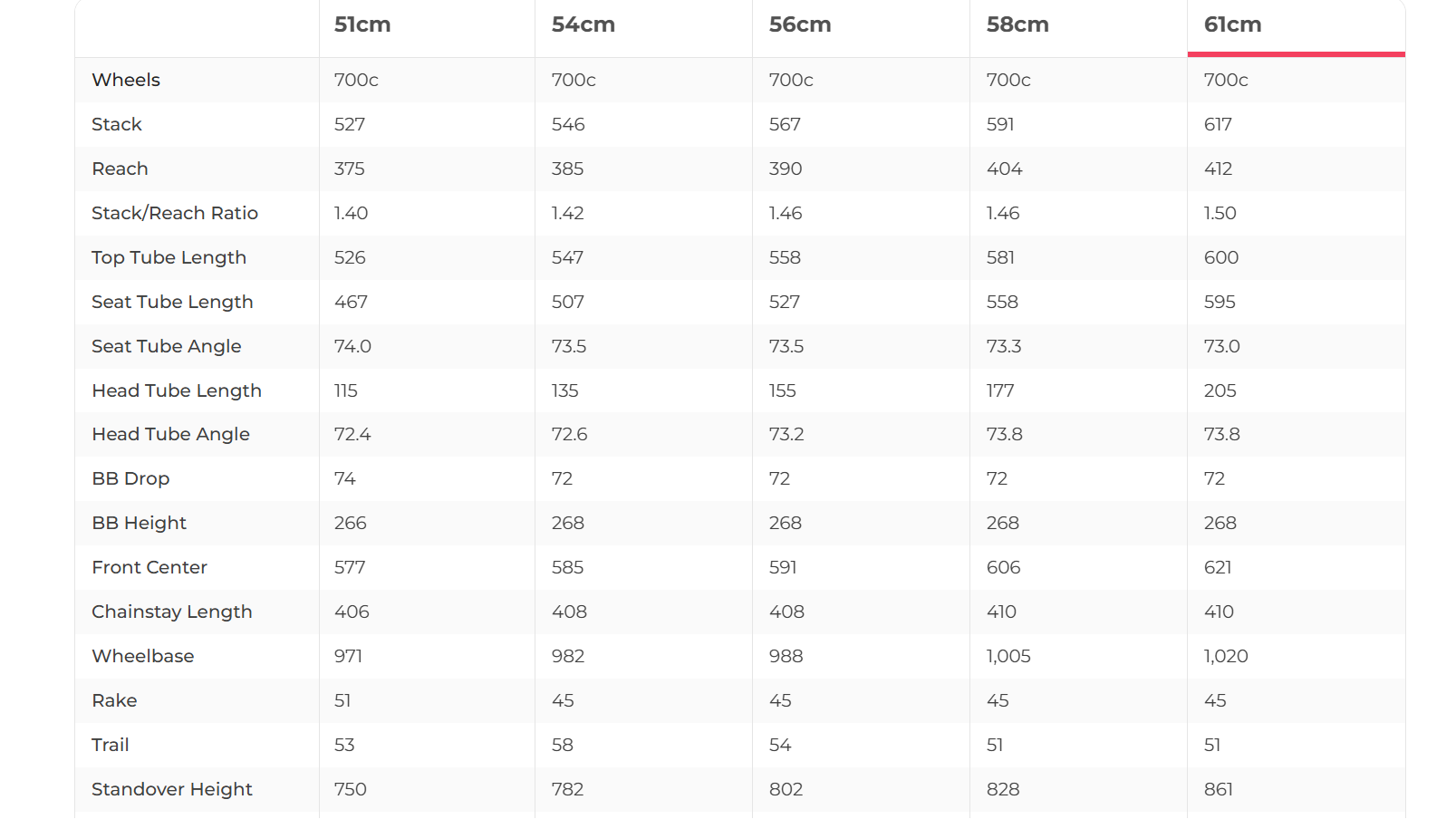Click the highlighted 61cm size tab
Screen dimensions: 1456x819
(x=1232, y=25)
